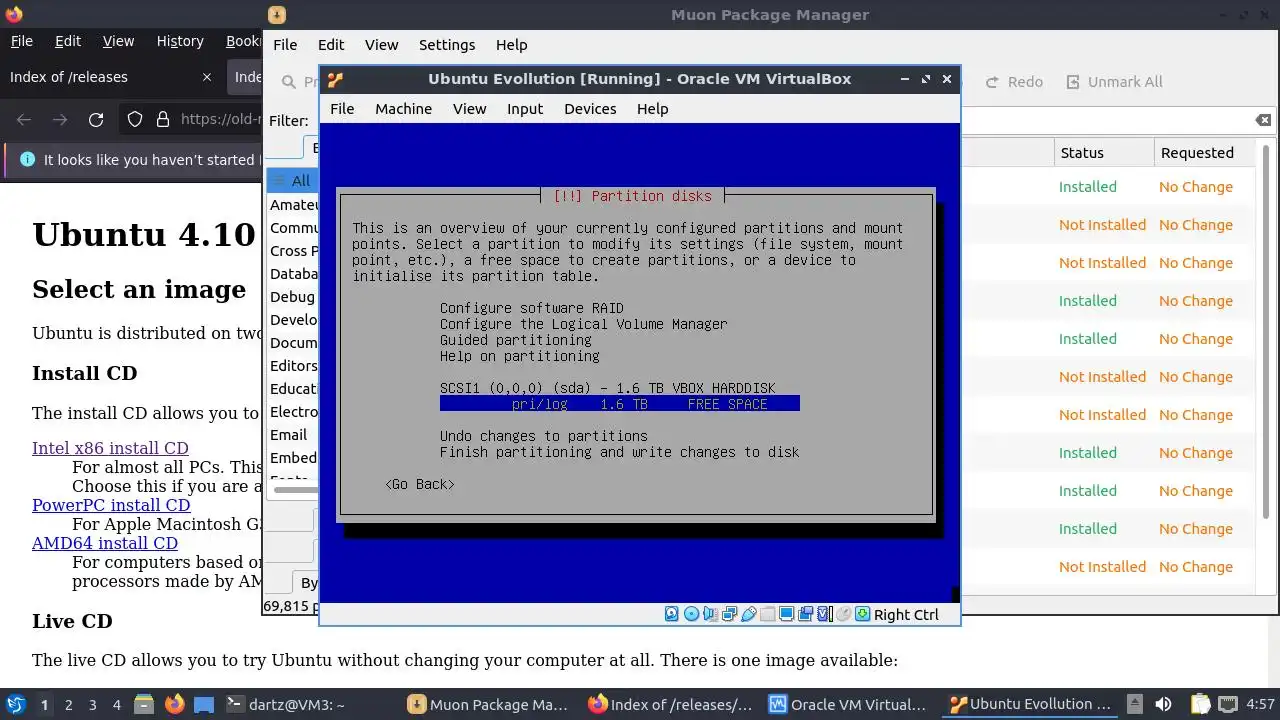Screen dimensions: 1280x720
Task: Close the 'Index of /releases' Firefox tab
Action: click(207, 77)
